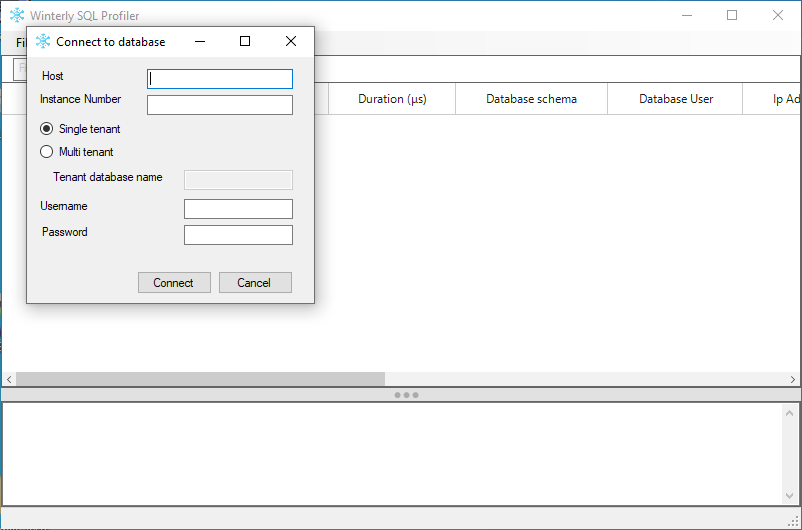Click the Duration (µs) column header

392,99
